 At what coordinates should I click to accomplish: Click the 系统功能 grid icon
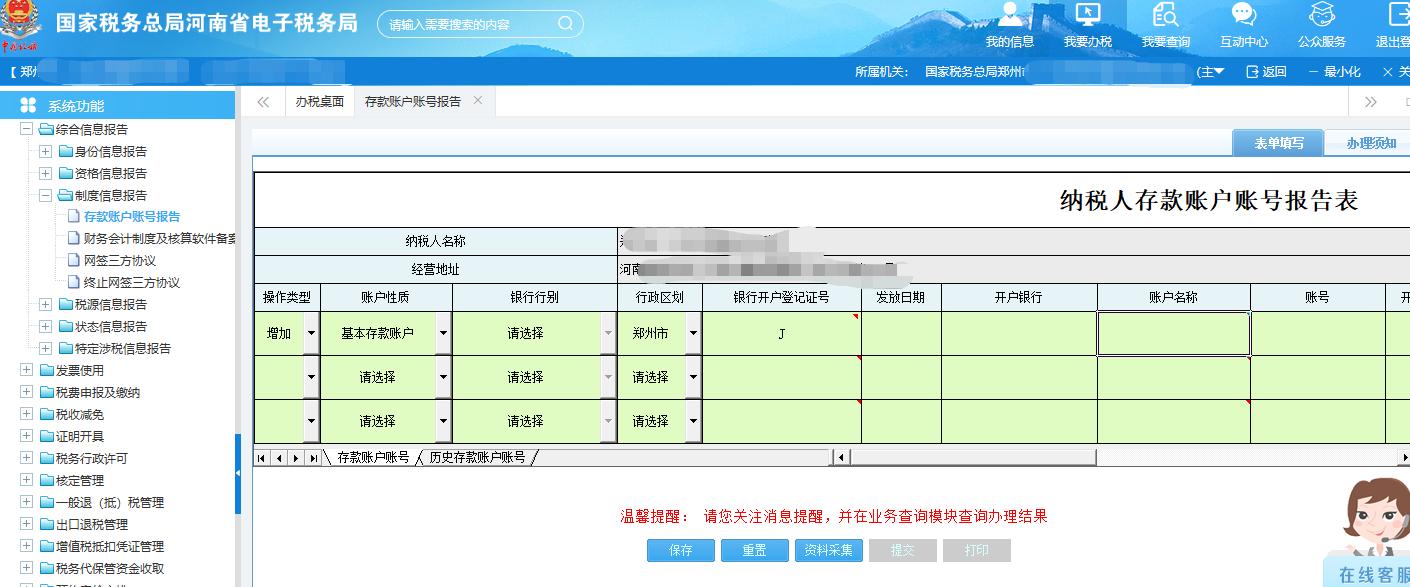coord(27,105)
